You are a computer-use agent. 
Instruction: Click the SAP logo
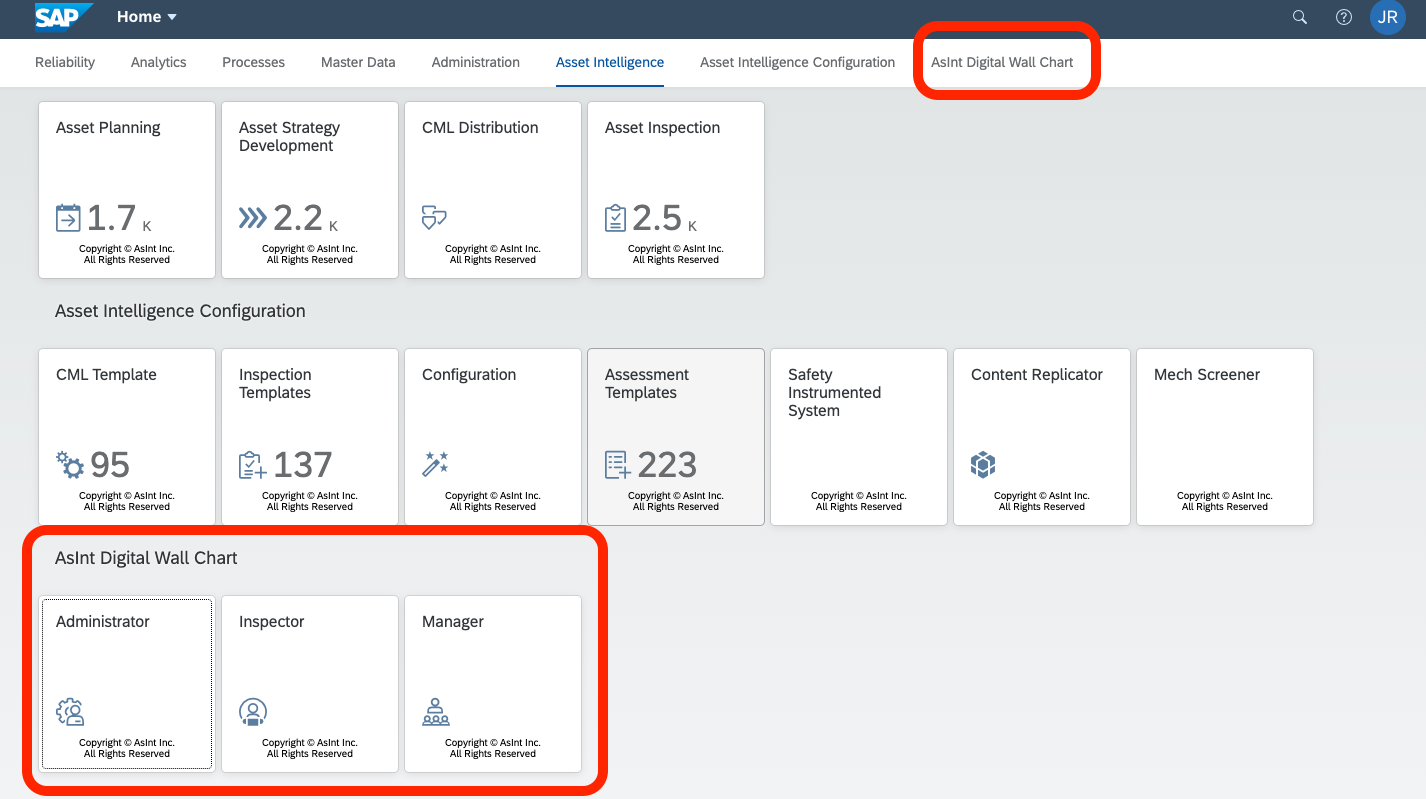(x=64, y=17)
